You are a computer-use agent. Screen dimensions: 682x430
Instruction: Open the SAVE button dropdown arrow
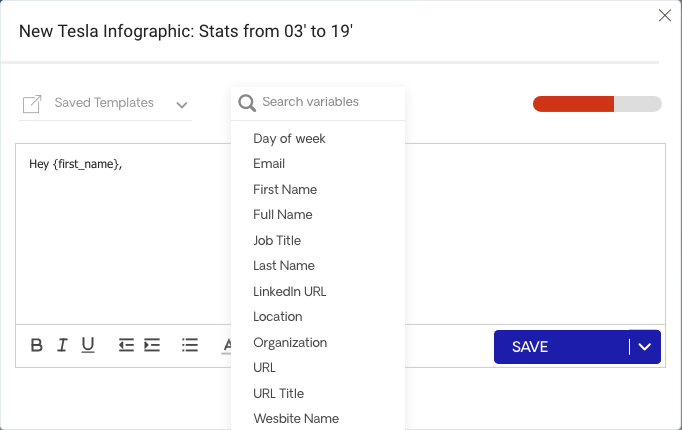(x=645, y=347)
